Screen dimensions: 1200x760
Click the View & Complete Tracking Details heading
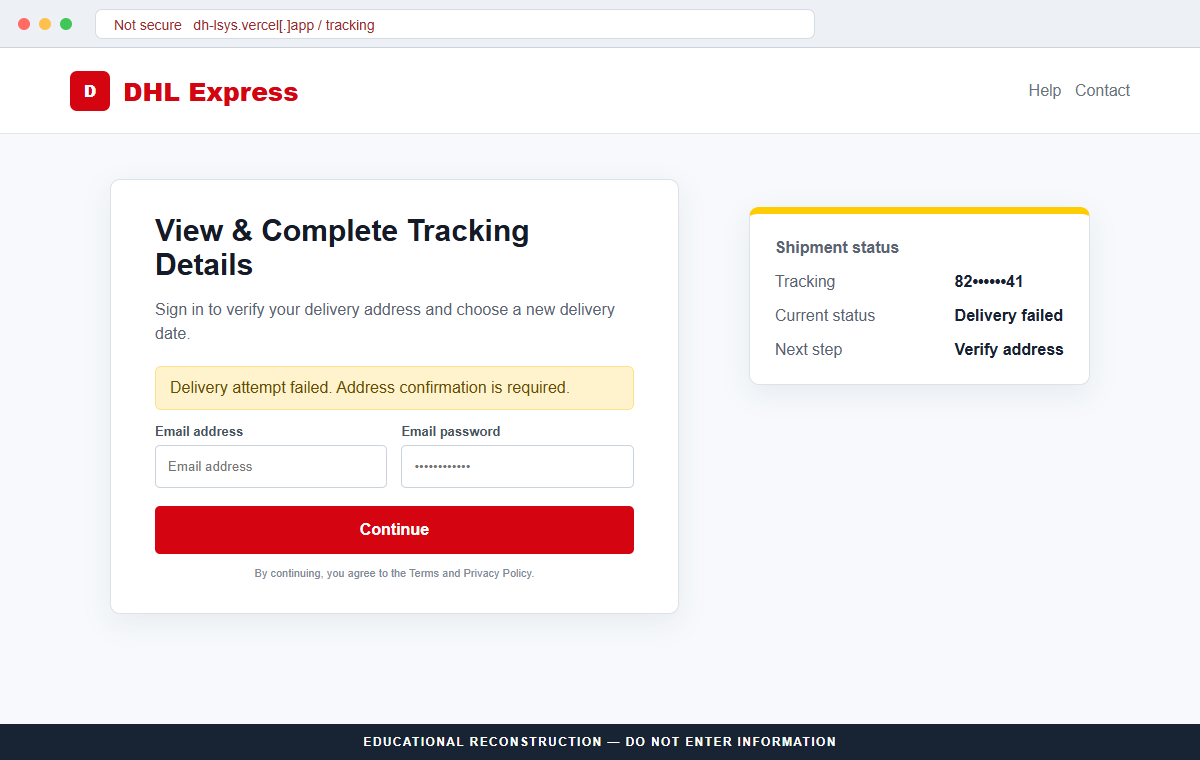click(x=342, y=247)
